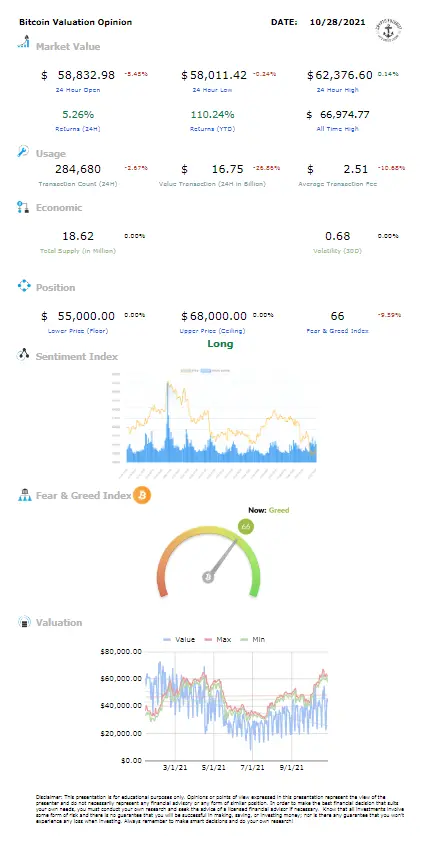Click the Lower Price (Floor) label

pyautogui.click(x=78, y=331)
